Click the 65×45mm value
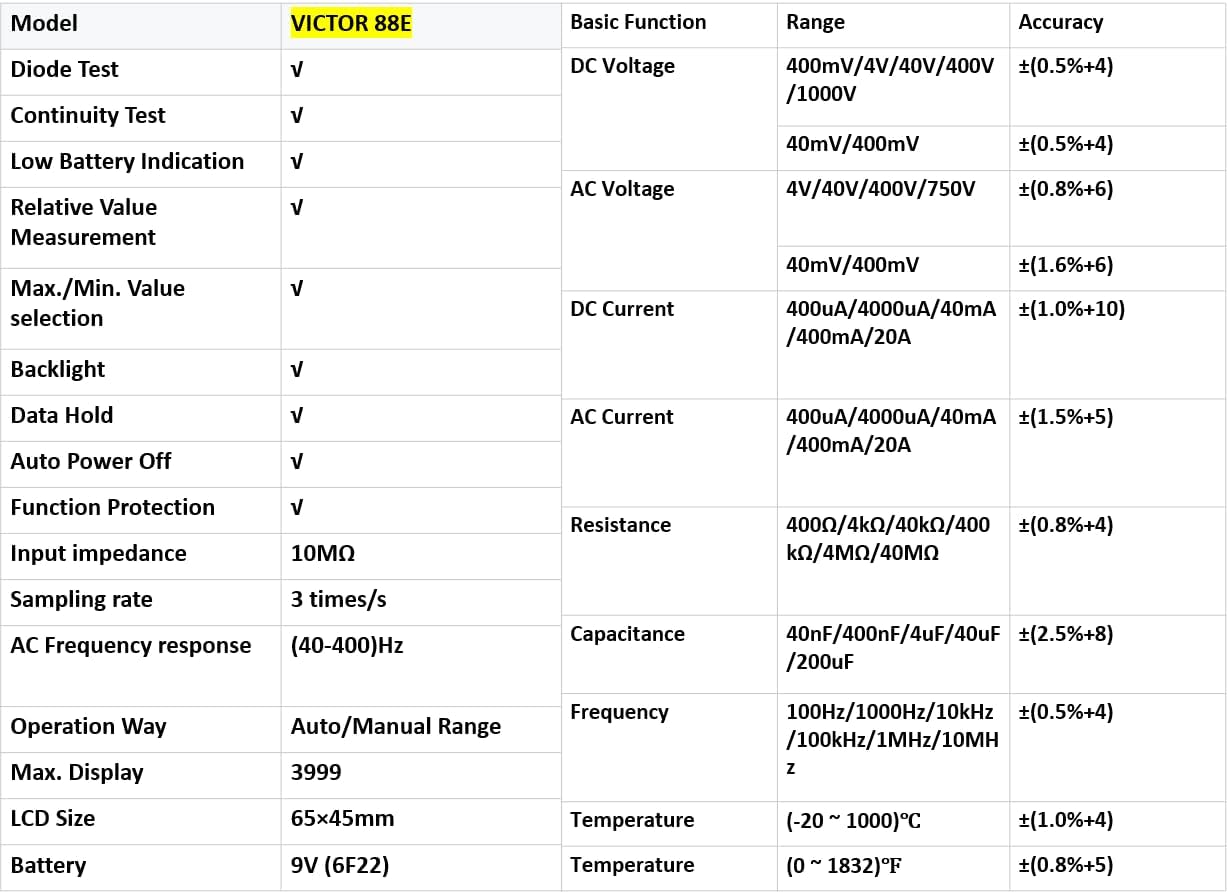 (x=343, y=819)
